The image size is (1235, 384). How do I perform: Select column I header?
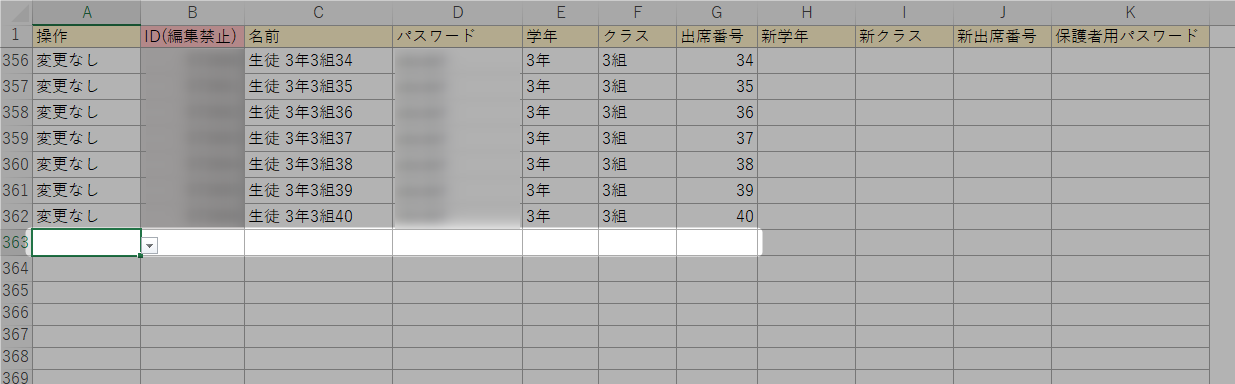[x=904, y=12]
